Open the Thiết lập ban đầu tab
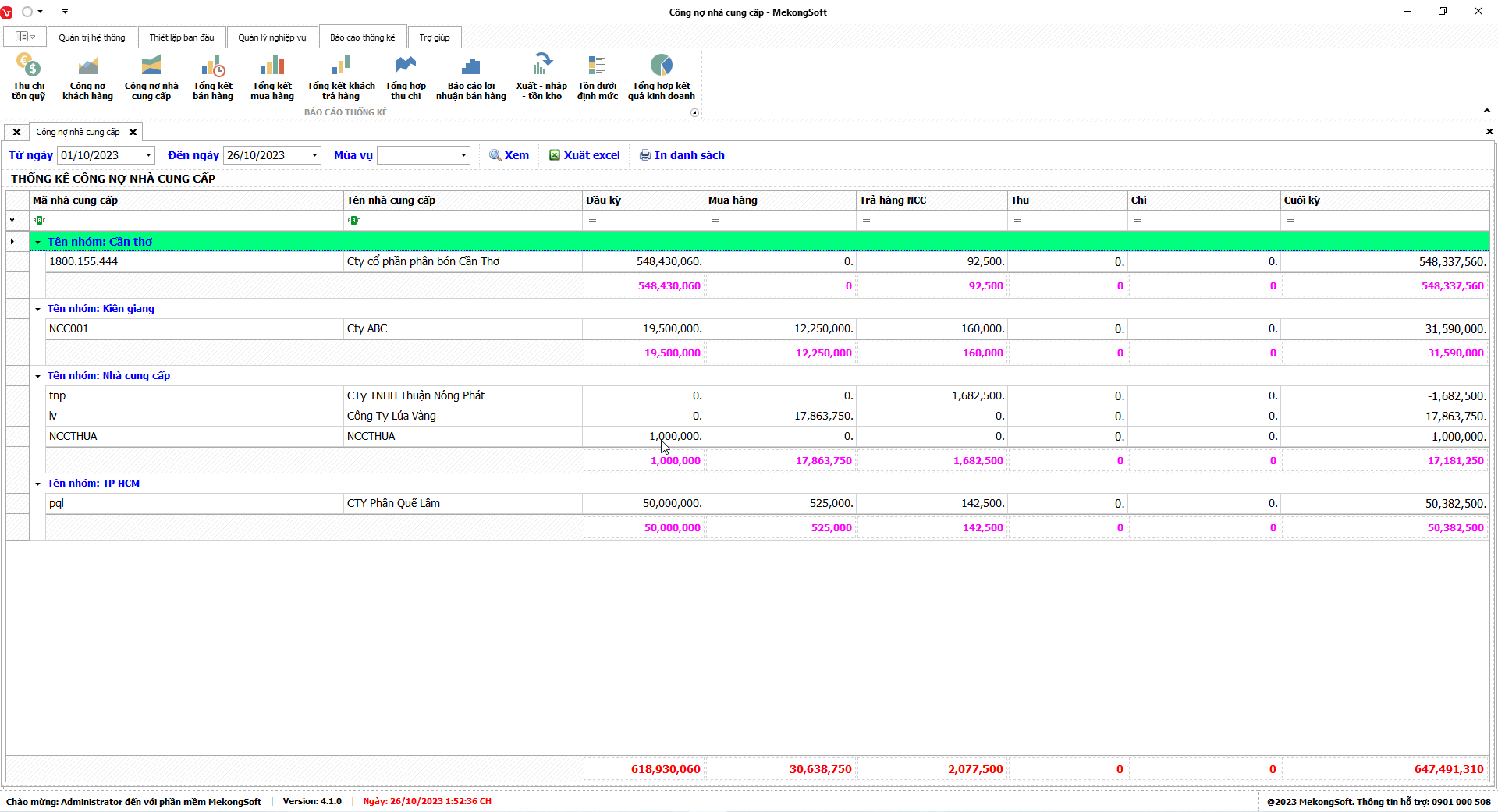Image resolution: width=1498 pixels, height=812 pixels. [x=182, y=37]
